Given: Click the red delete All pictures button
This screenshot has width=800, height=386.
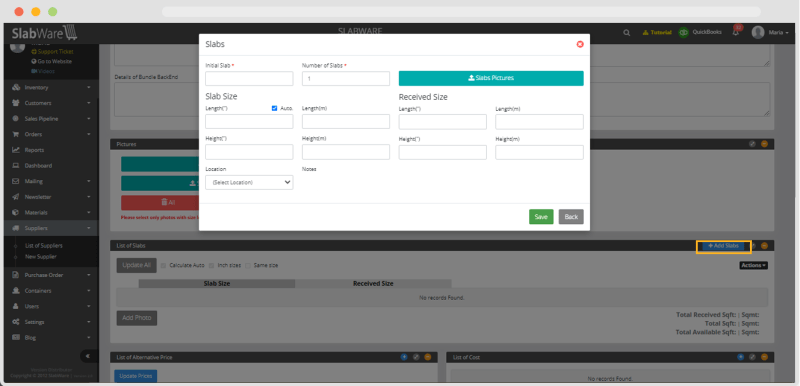Looking at the screenshot, I should coord(160,202).
